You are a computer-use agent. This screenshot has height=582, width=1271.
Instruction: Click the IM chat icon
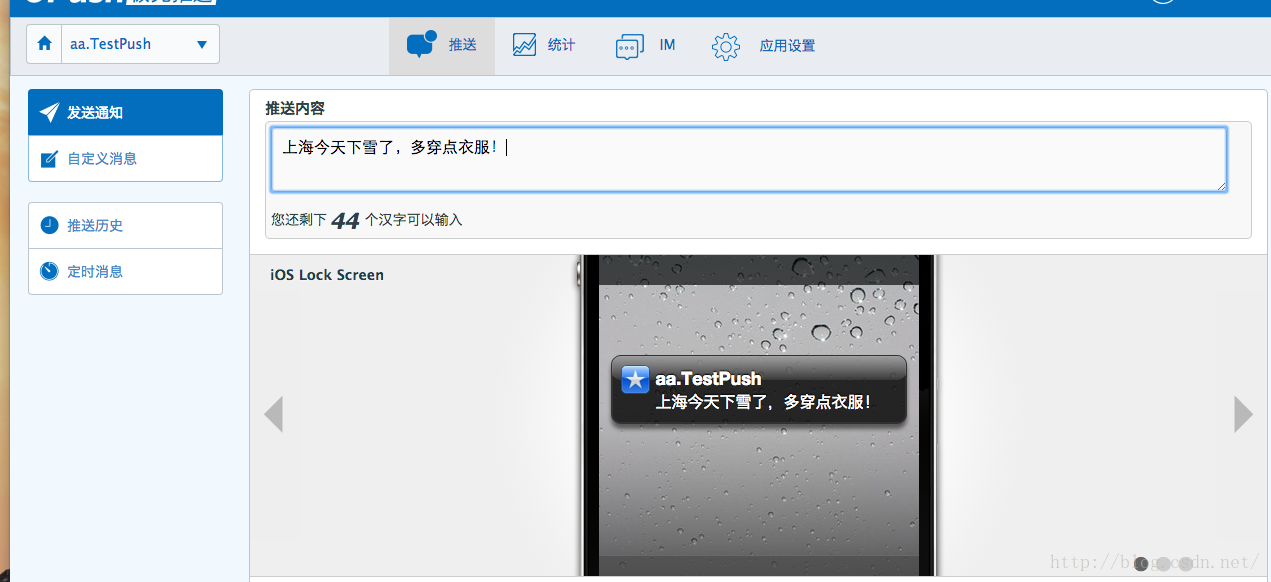[629, 46]
